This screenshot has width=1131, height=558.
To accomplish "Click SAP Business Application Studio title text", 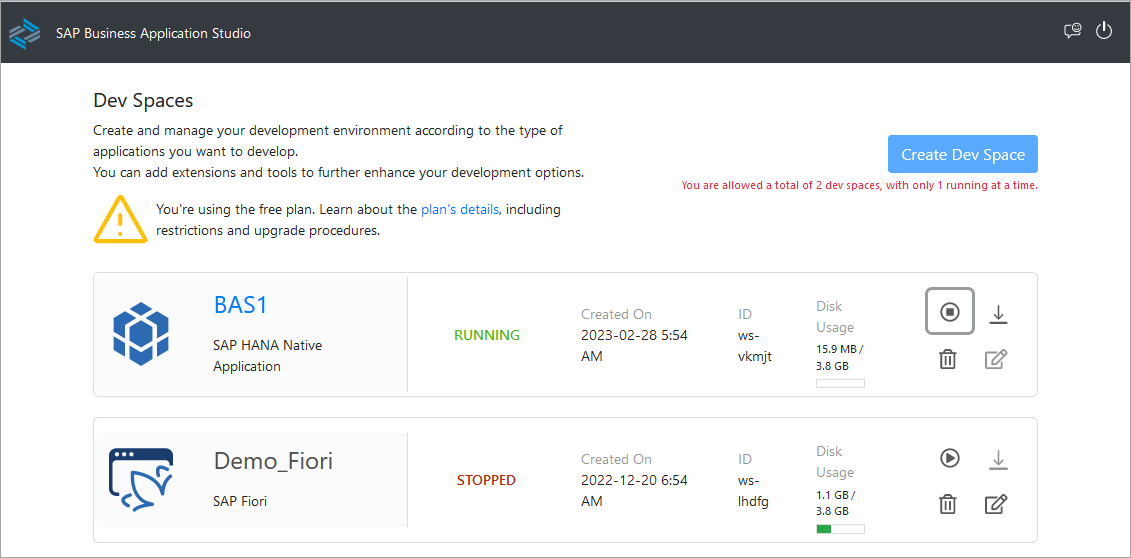I will tap(154, 33).
